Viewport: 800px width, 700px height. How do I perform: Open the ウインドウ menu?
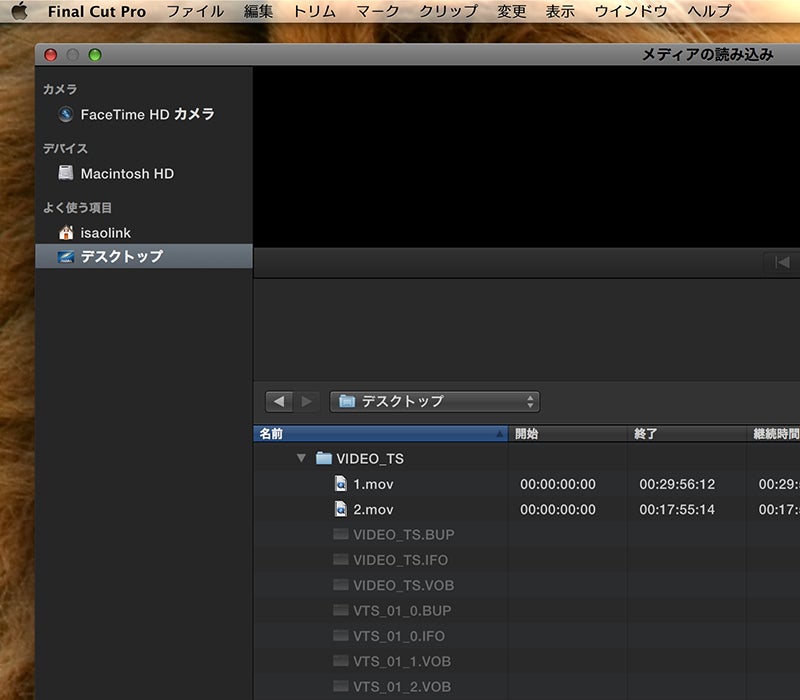coord(631,11)
